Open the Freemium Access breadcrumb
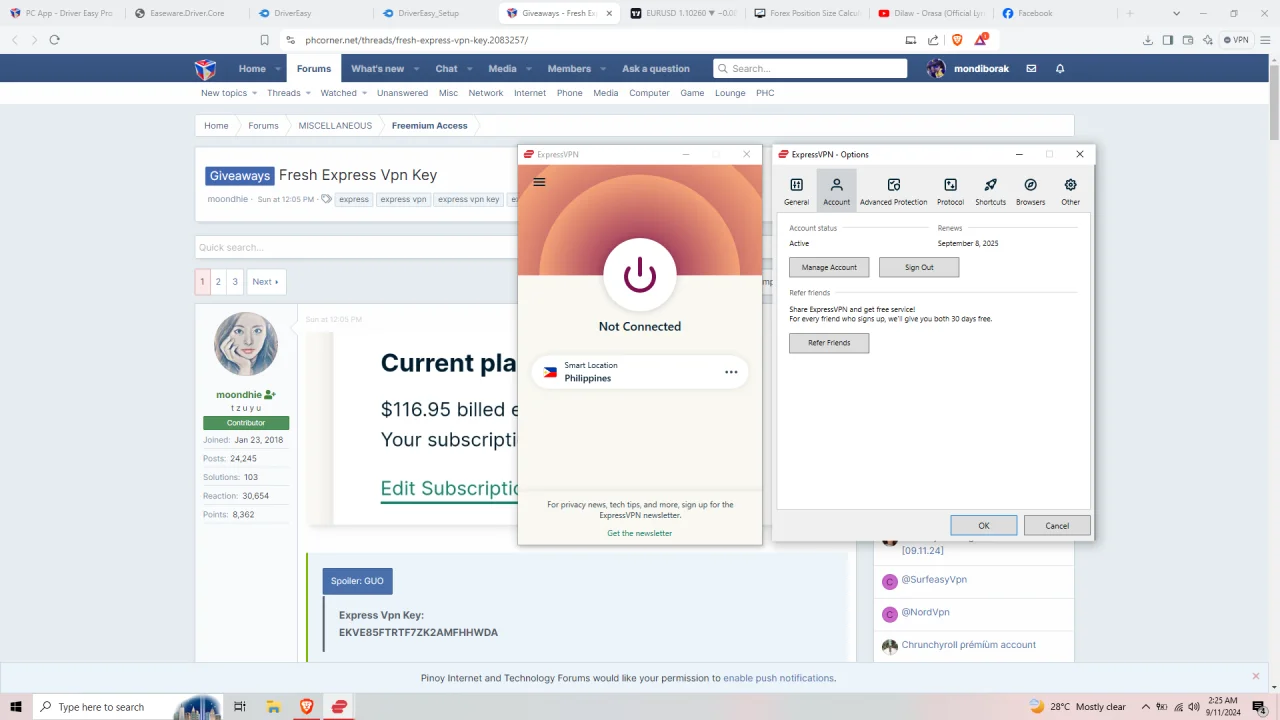Viewport: 1280px width, 720px height. pyautogui.click(x=429, y=126)
